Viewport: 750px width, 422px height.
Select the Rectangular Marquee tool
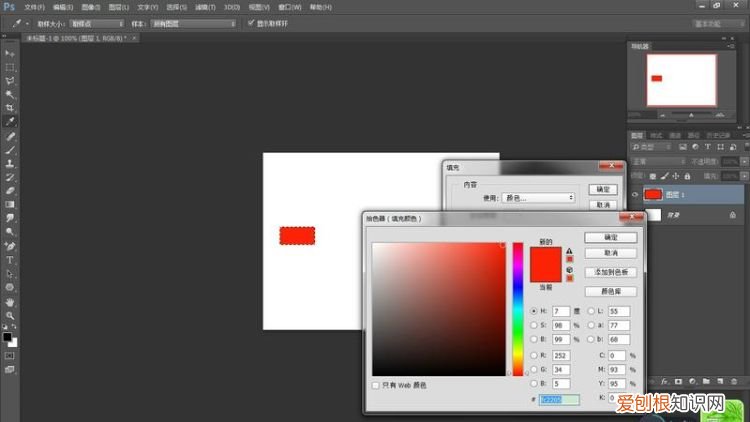[x=10, y=66]
